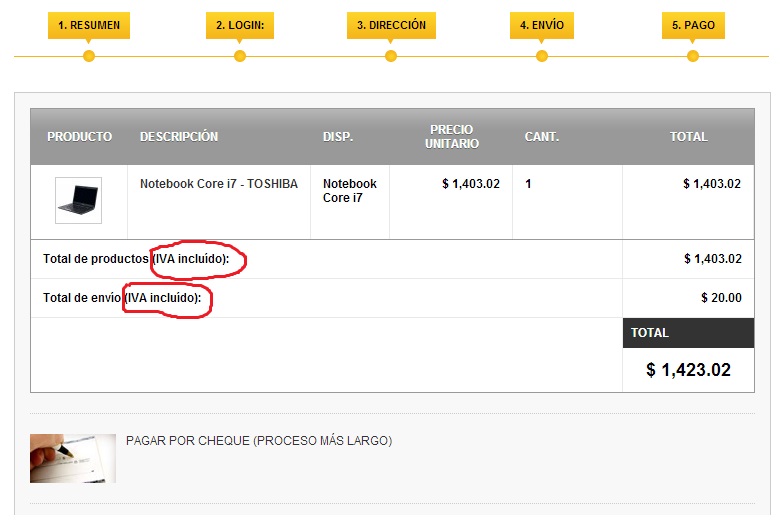Viewport: 781px width, 520px height.
Task: Click the Resumen step dot on progress line
Action: coord(89,56)
